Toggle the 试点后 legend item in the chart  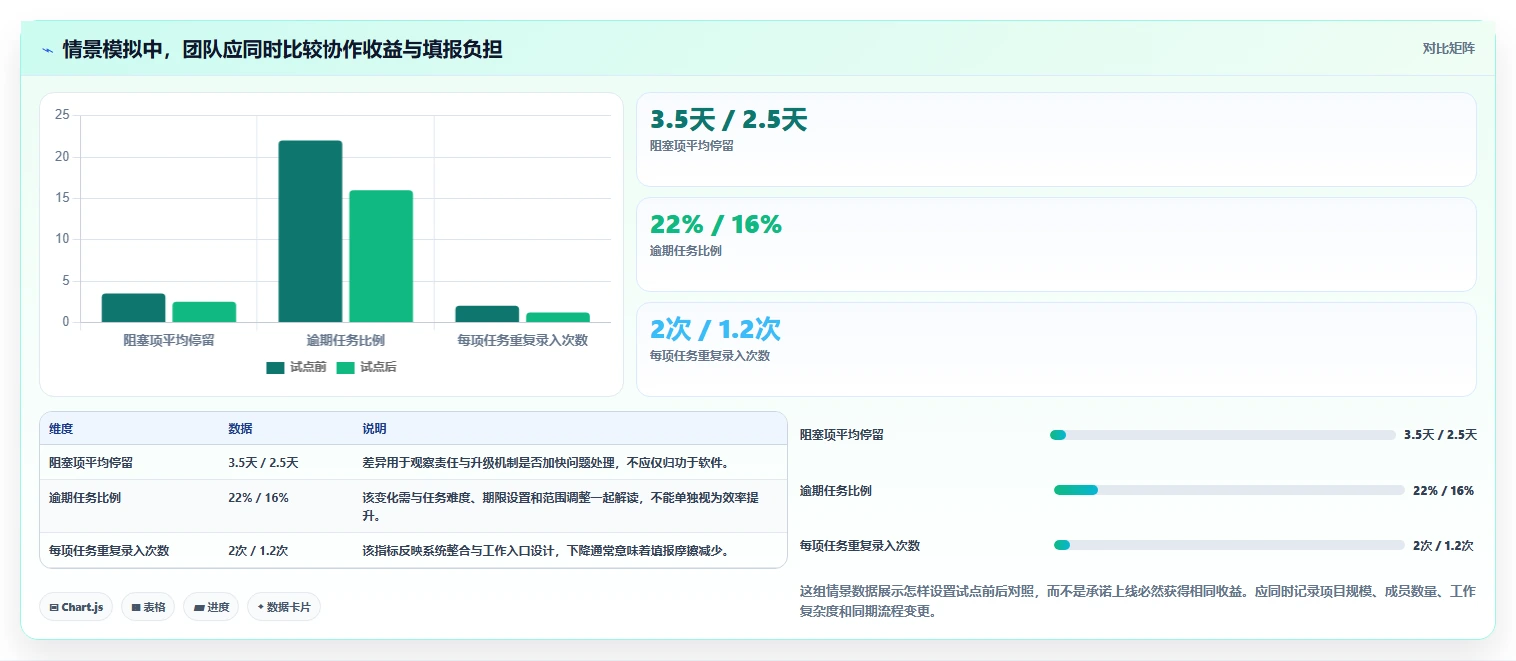point(366,367)
